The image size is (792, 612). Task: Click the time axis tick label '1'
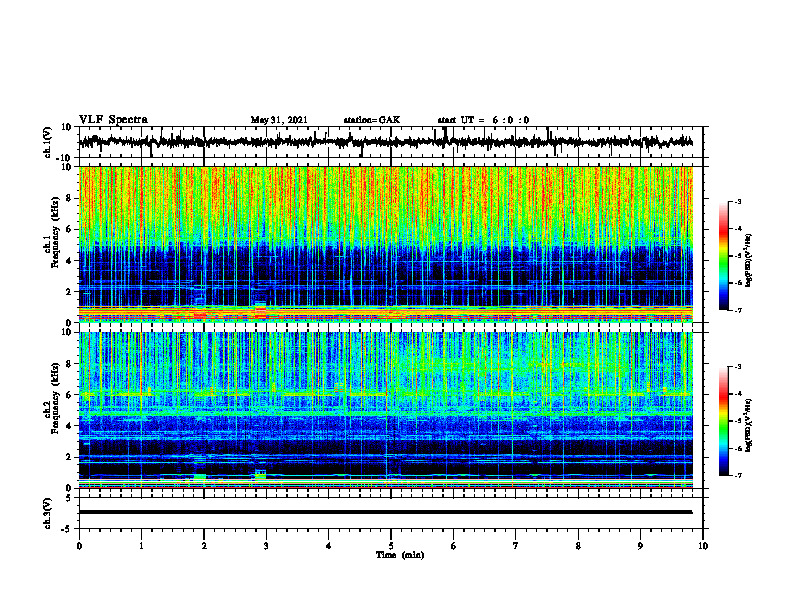click(141, 546)
